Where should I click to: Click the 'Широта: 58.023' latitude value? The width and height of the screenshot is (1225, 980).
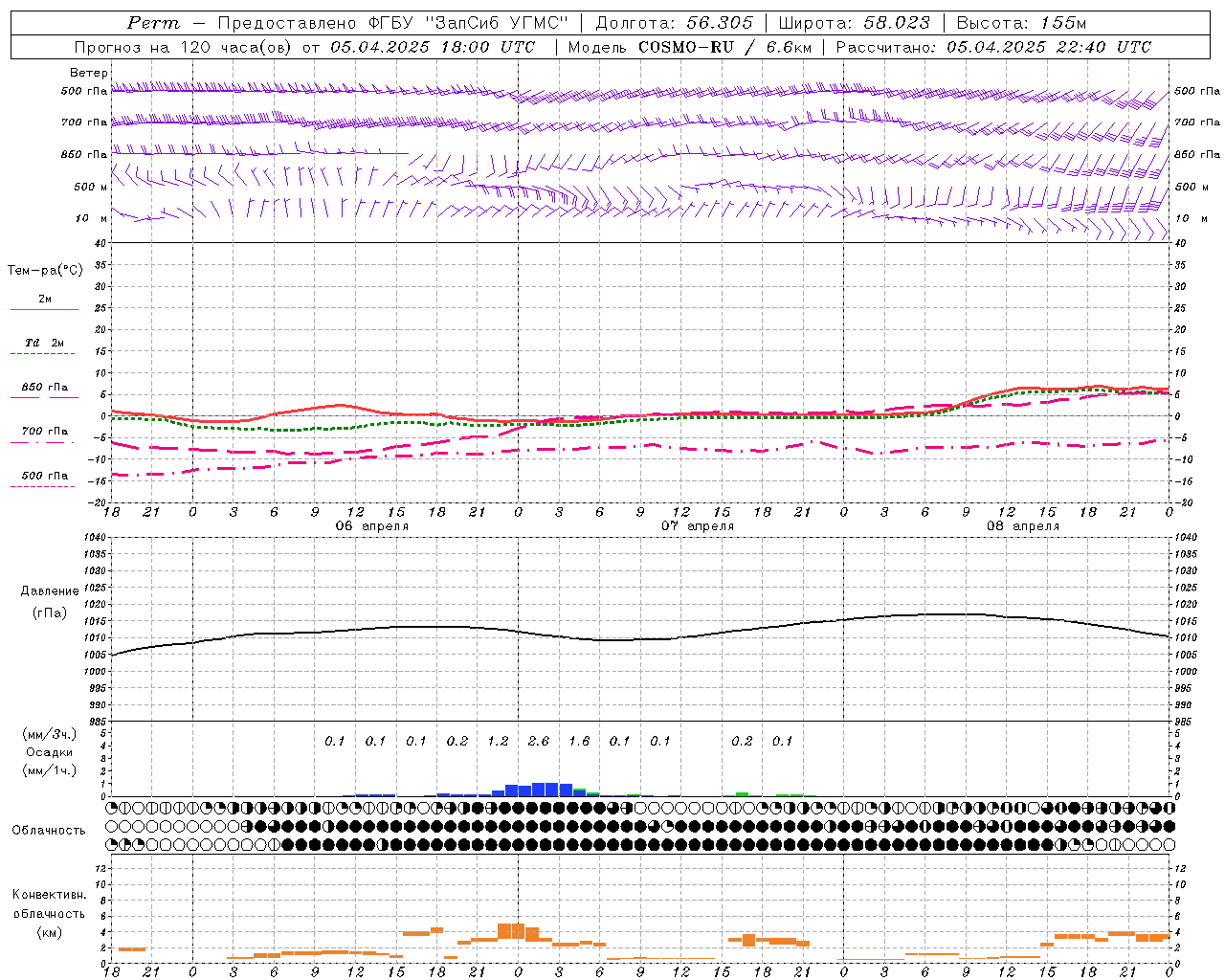[855, 23]
